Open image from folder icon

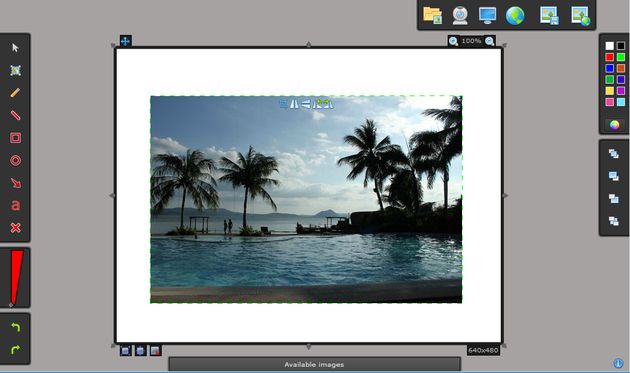click(432, 15)
